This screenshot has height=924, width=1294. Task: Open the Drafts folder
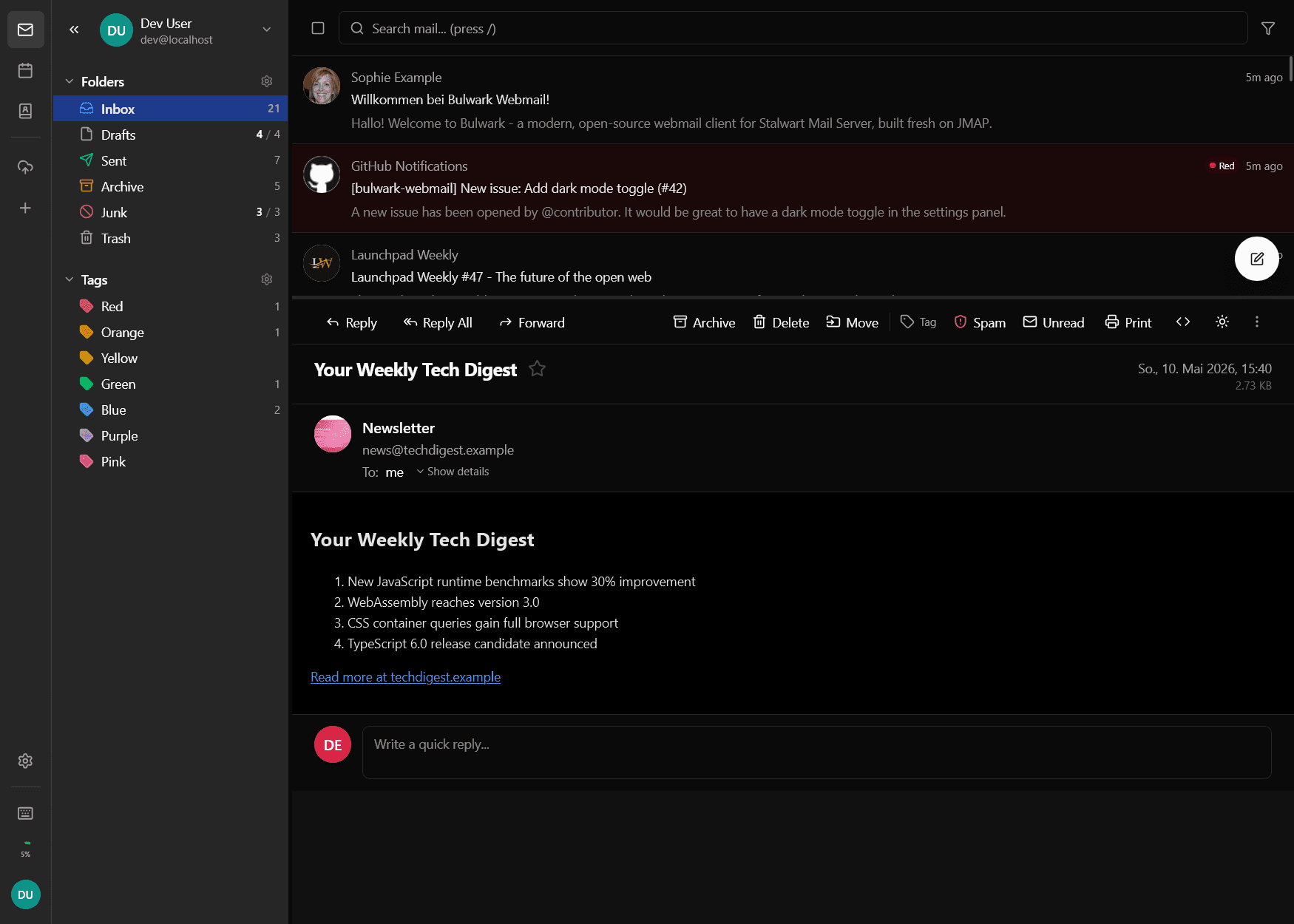[170, 135]
